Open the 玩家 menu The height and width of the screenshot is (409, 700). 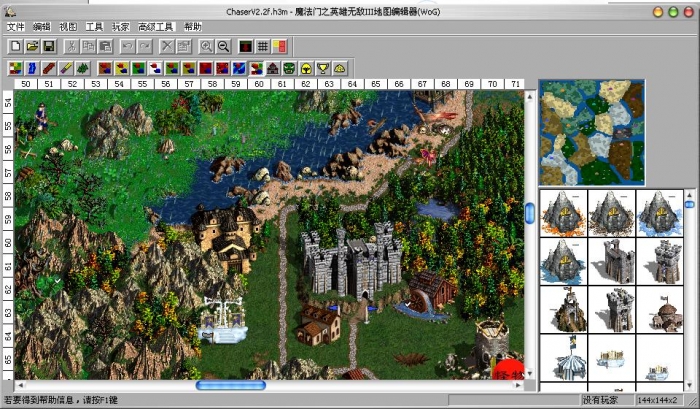[121, 27]
